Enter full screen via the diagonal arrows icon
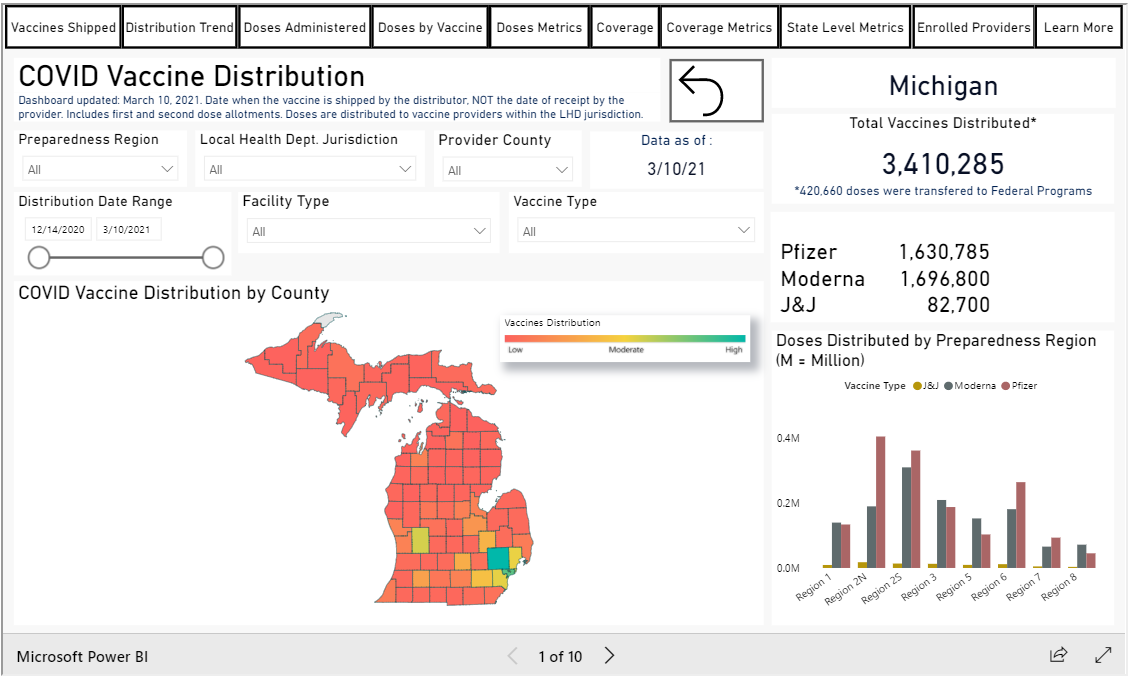Viewport: 1128px width, 677px height. click(x=1100, y=656)
